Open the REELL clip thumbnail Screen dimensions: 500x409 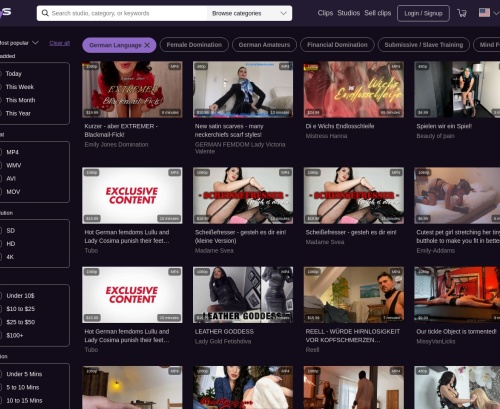354,295
